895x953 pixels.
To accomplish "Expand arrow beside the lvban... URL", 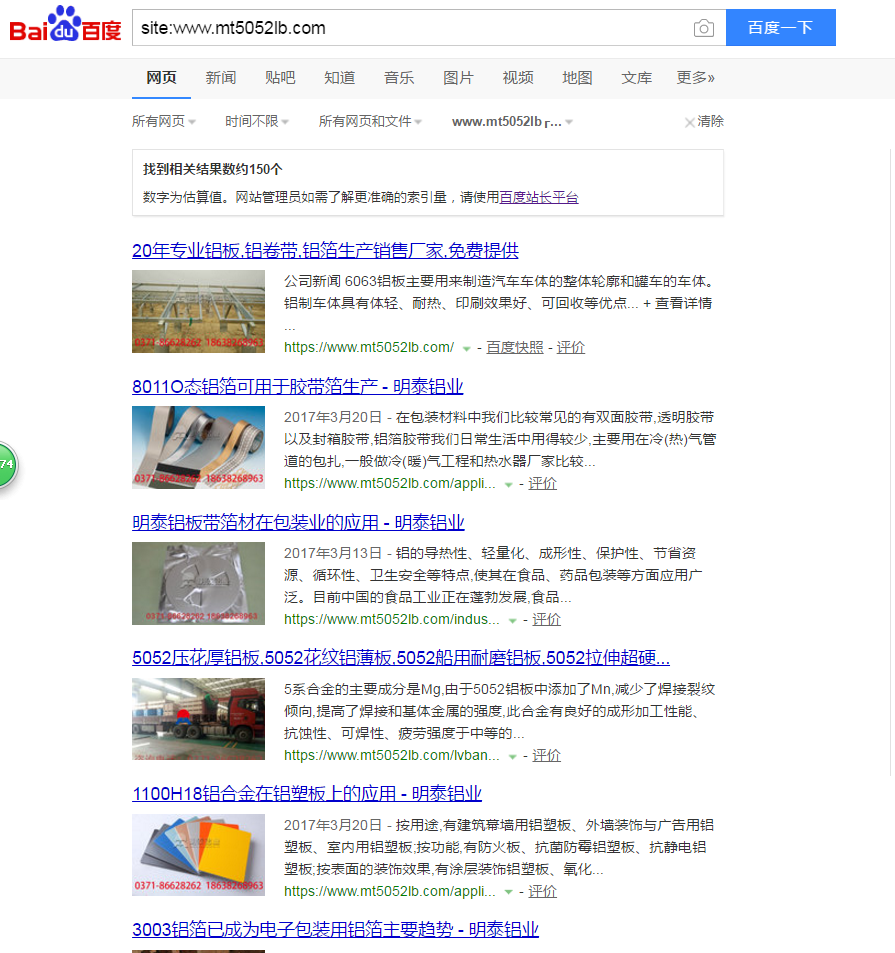I will [x=513, y=757].
